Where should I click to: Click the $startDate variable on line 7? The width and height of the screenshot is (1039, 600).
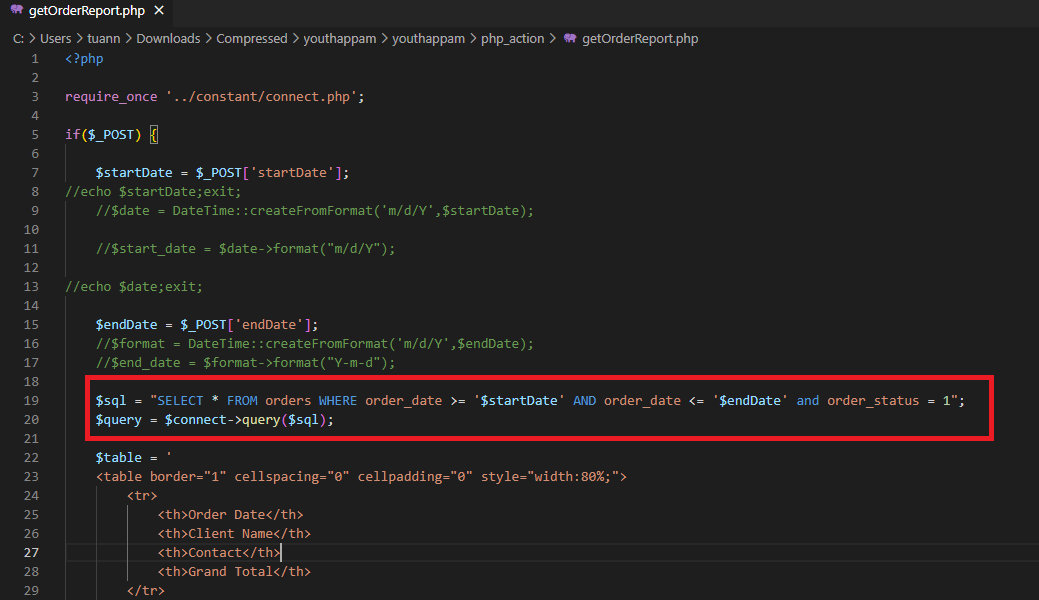point(134,172)
